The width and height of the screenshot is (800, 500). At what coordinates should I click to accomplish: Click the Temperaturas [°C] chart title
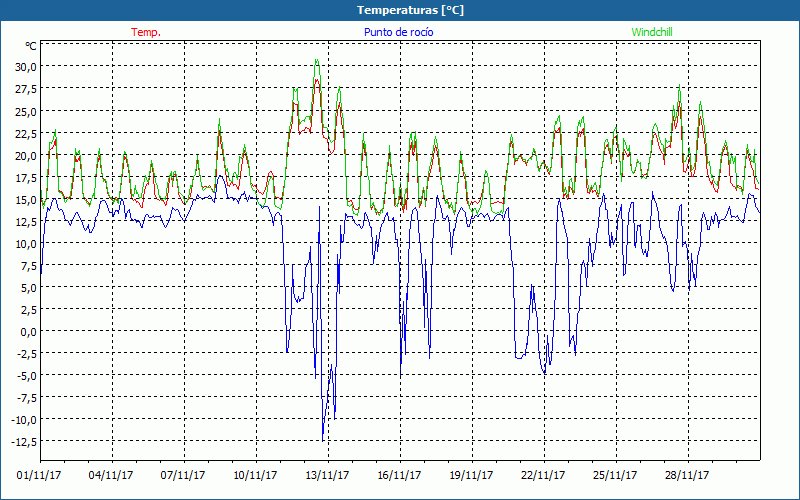(x=410, y=10)
